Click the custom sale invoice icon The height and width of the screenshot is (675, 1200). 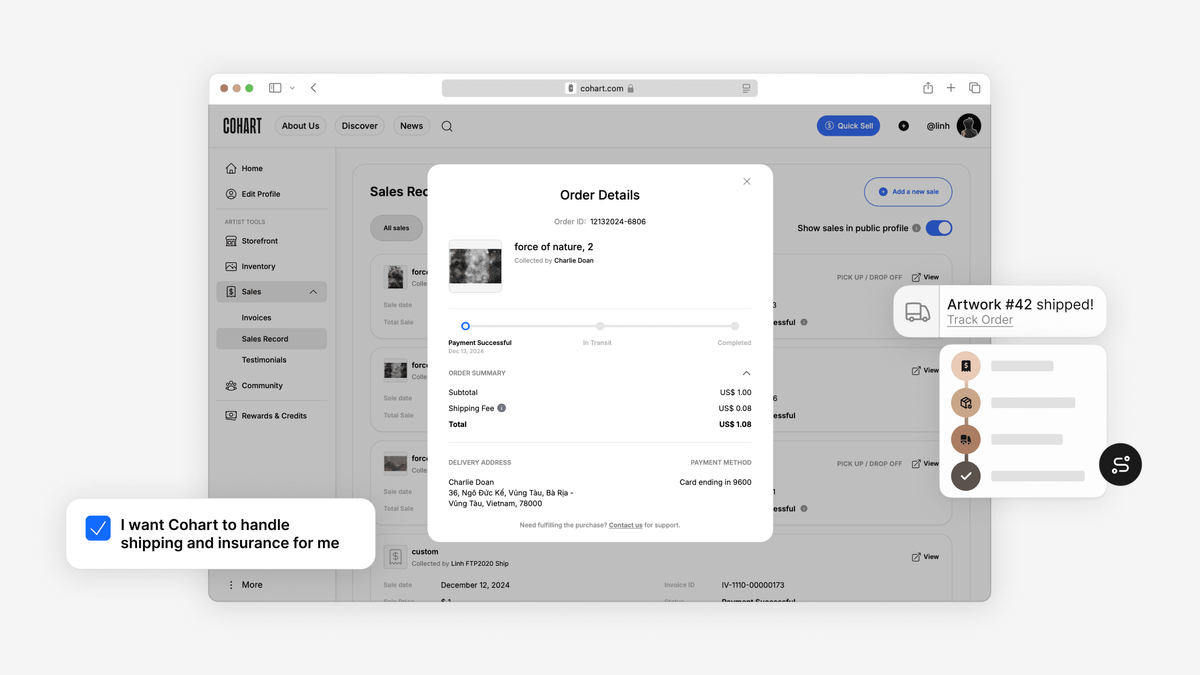click(x=396, y=557)
